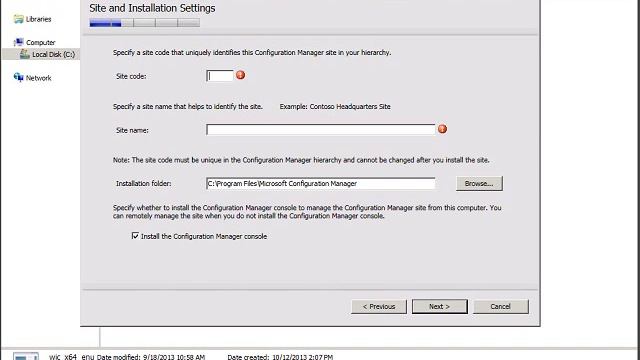The width and height of the screenshot is (640, 360).
Task: Click the Installation folder: label
Action: (x=144, y=184)
